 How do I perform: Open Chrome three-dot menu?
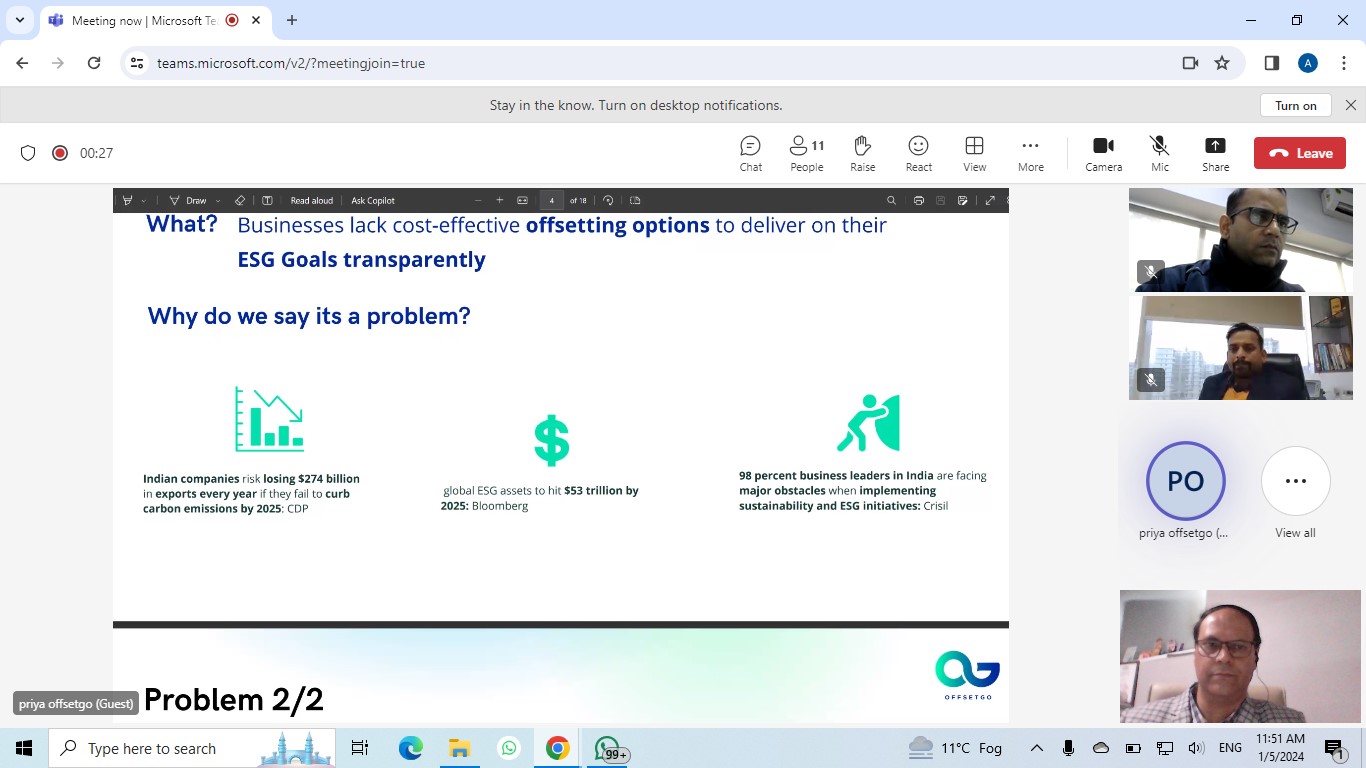tap(1344, 63)
